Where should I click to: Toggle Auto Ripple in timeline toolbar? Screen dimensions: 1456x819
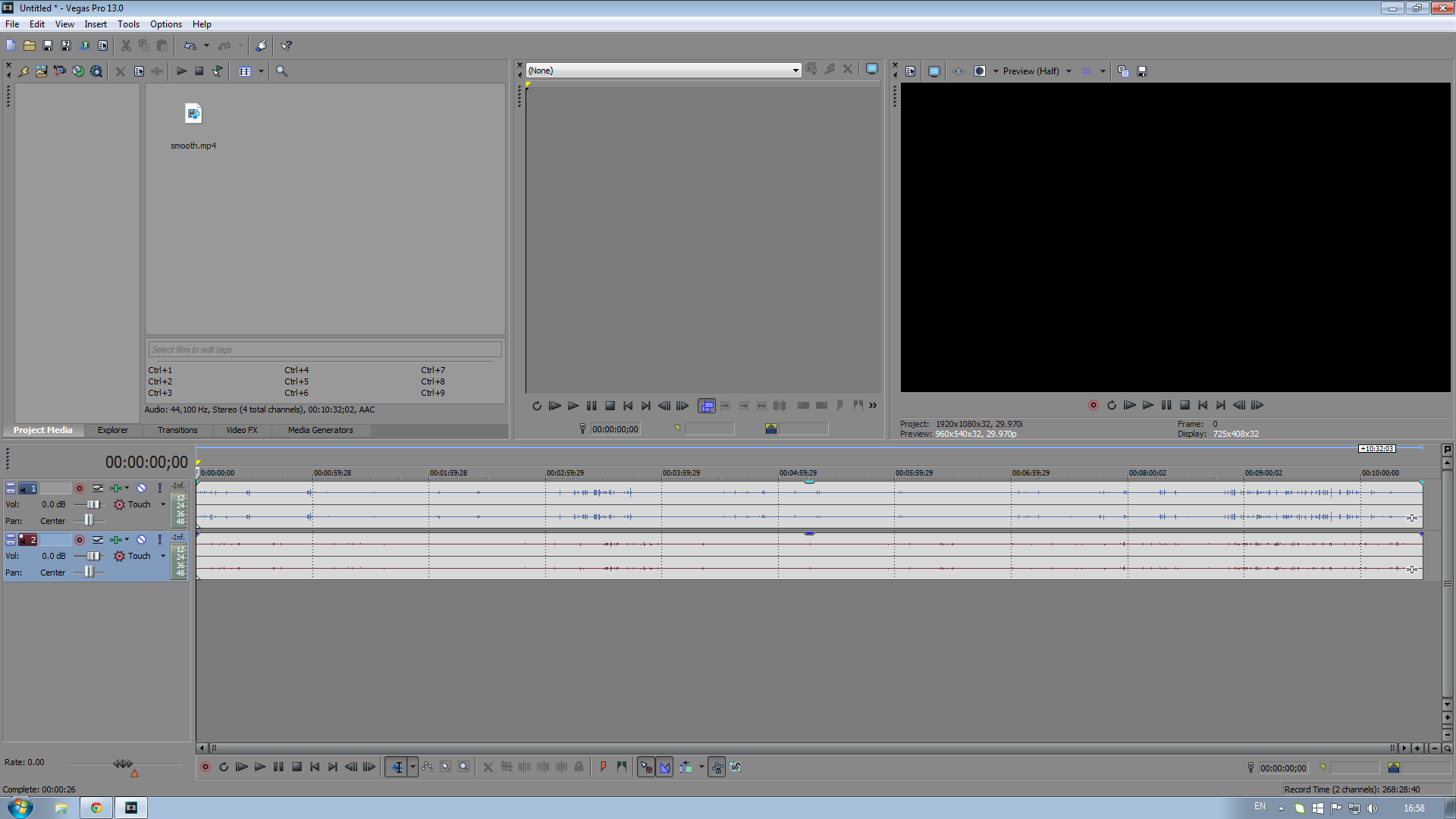[x=686, y=767]
